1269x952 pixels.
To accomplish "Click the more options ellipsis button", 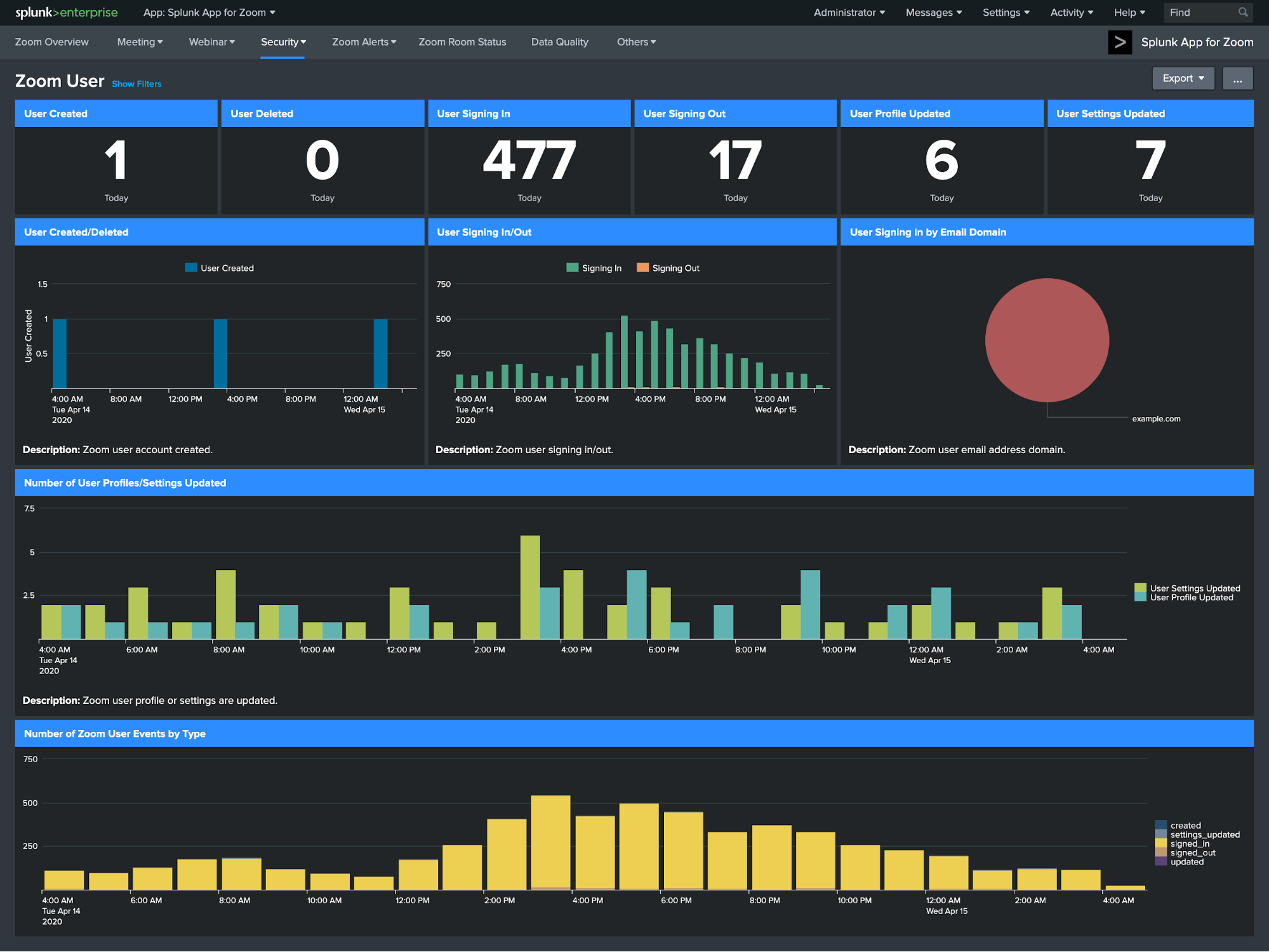I will (x=1237, y=79).
